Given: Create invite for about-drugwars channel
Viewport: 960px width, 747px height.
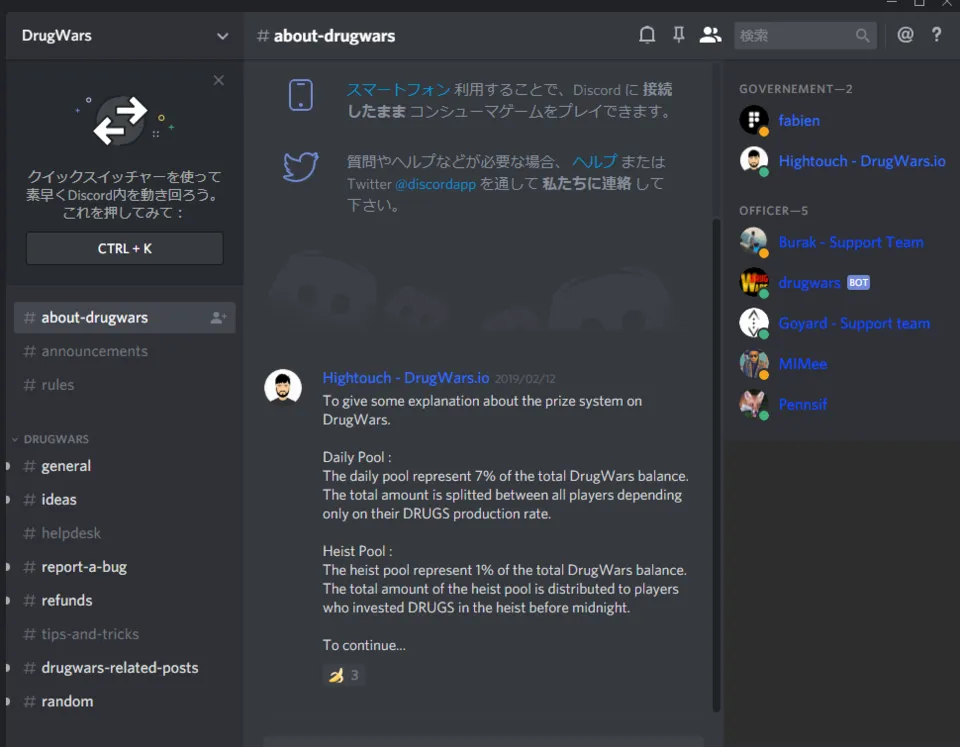Looking at the screenshot, I should tap(218, 318).
